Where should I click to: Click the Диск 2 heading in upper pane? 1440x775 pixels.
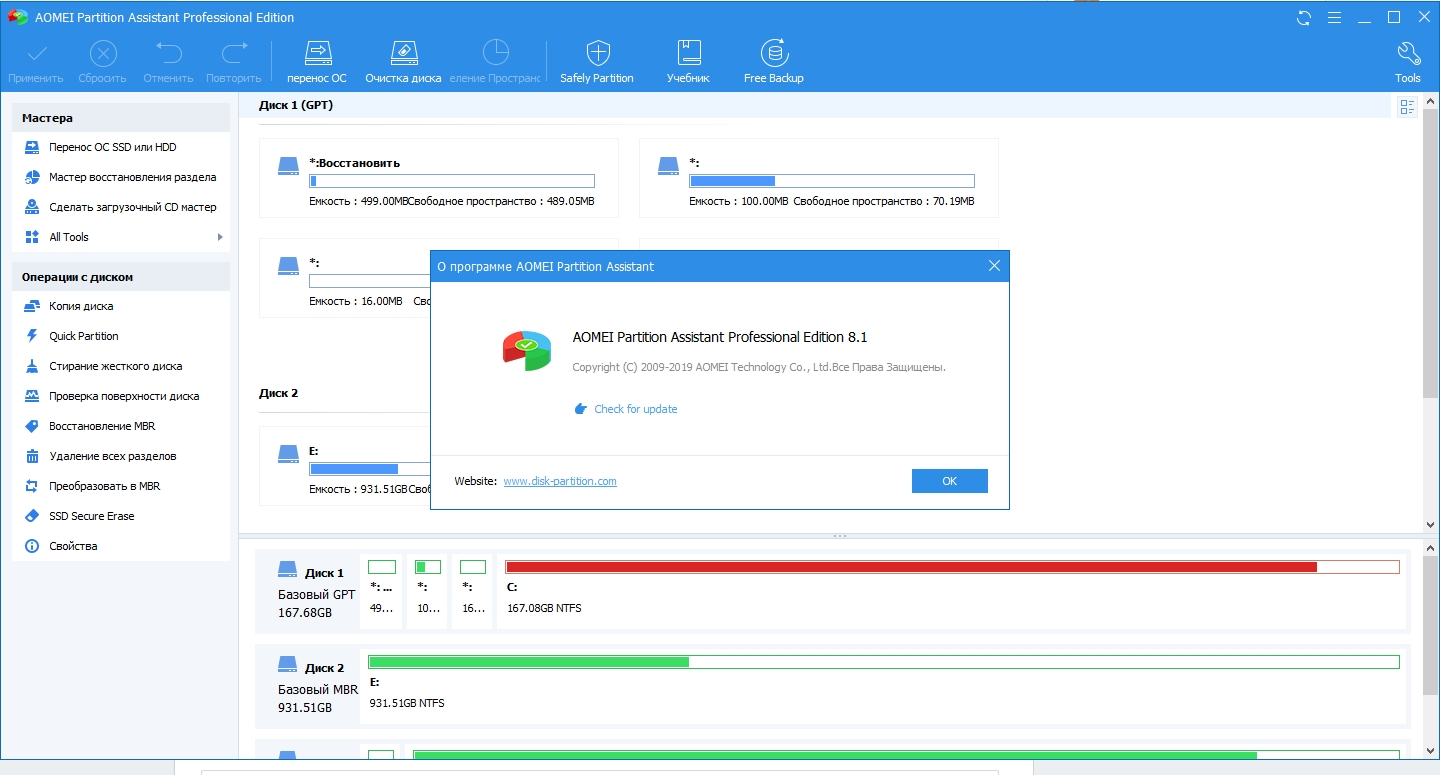click(x=279, y=393)
